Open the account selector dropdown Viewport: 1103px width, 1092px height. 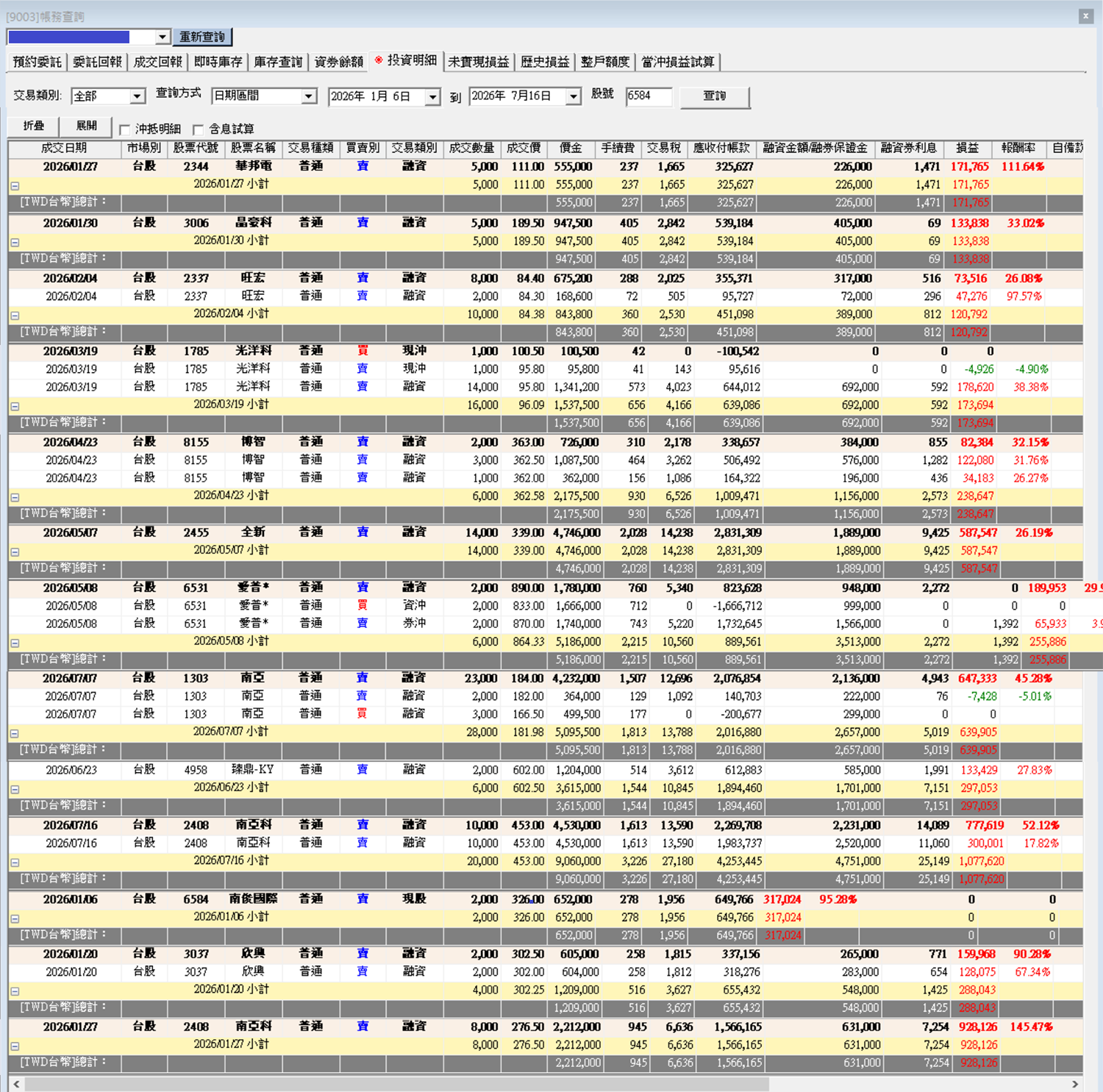point(162,37)
